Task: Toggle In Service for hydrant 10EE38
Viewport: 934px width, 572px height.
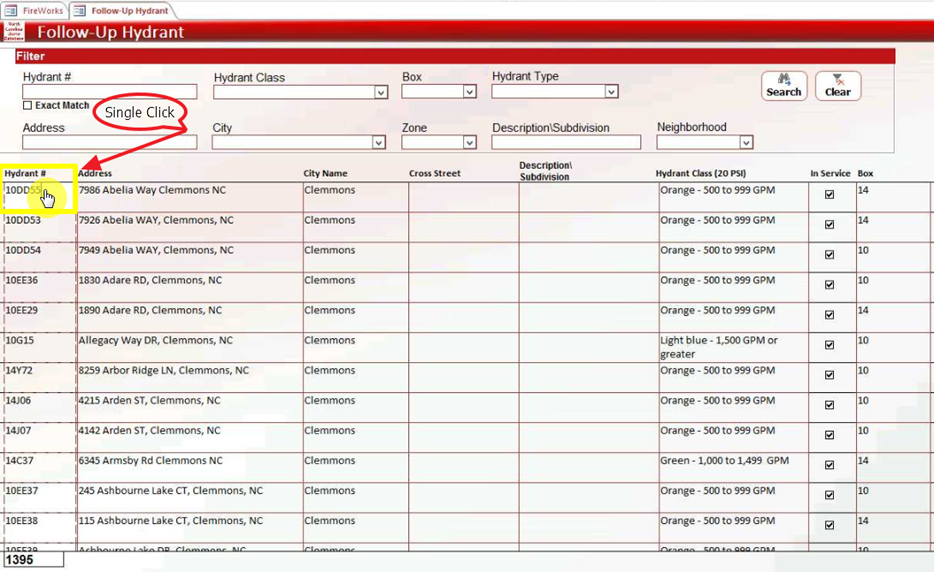Action: (x=829, y=525)
